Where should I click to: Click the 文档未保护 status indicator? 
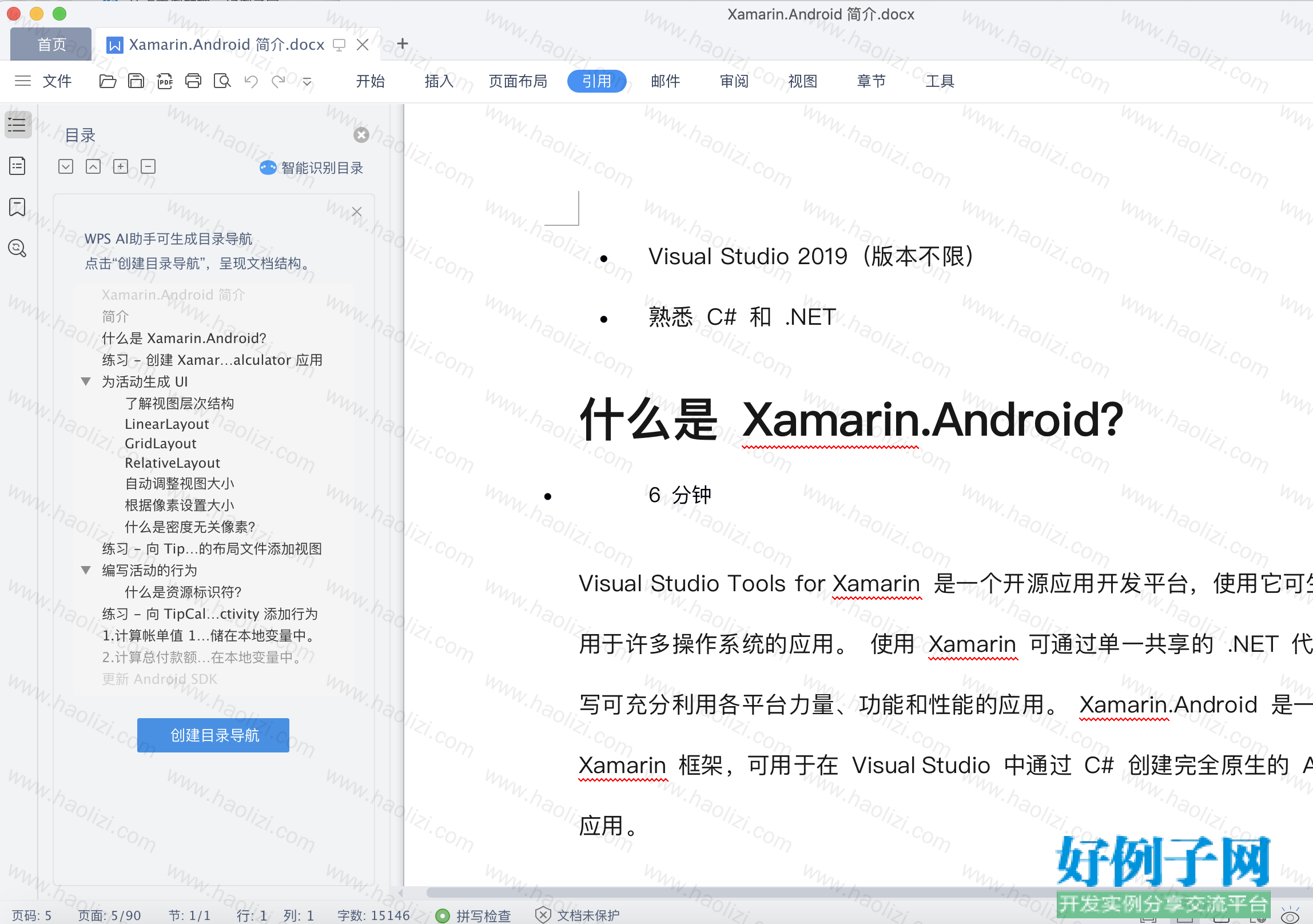coord(578,915)
